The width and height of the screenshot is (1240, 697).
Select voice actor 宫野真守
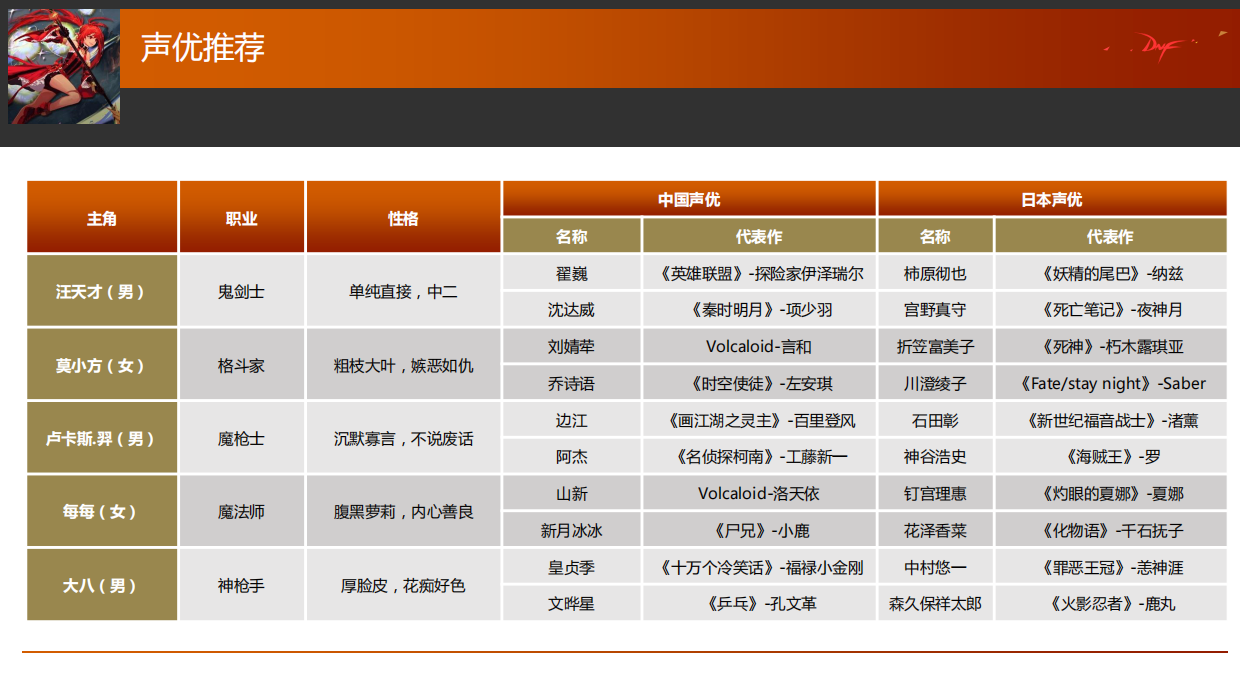click(x=935, y=309)
